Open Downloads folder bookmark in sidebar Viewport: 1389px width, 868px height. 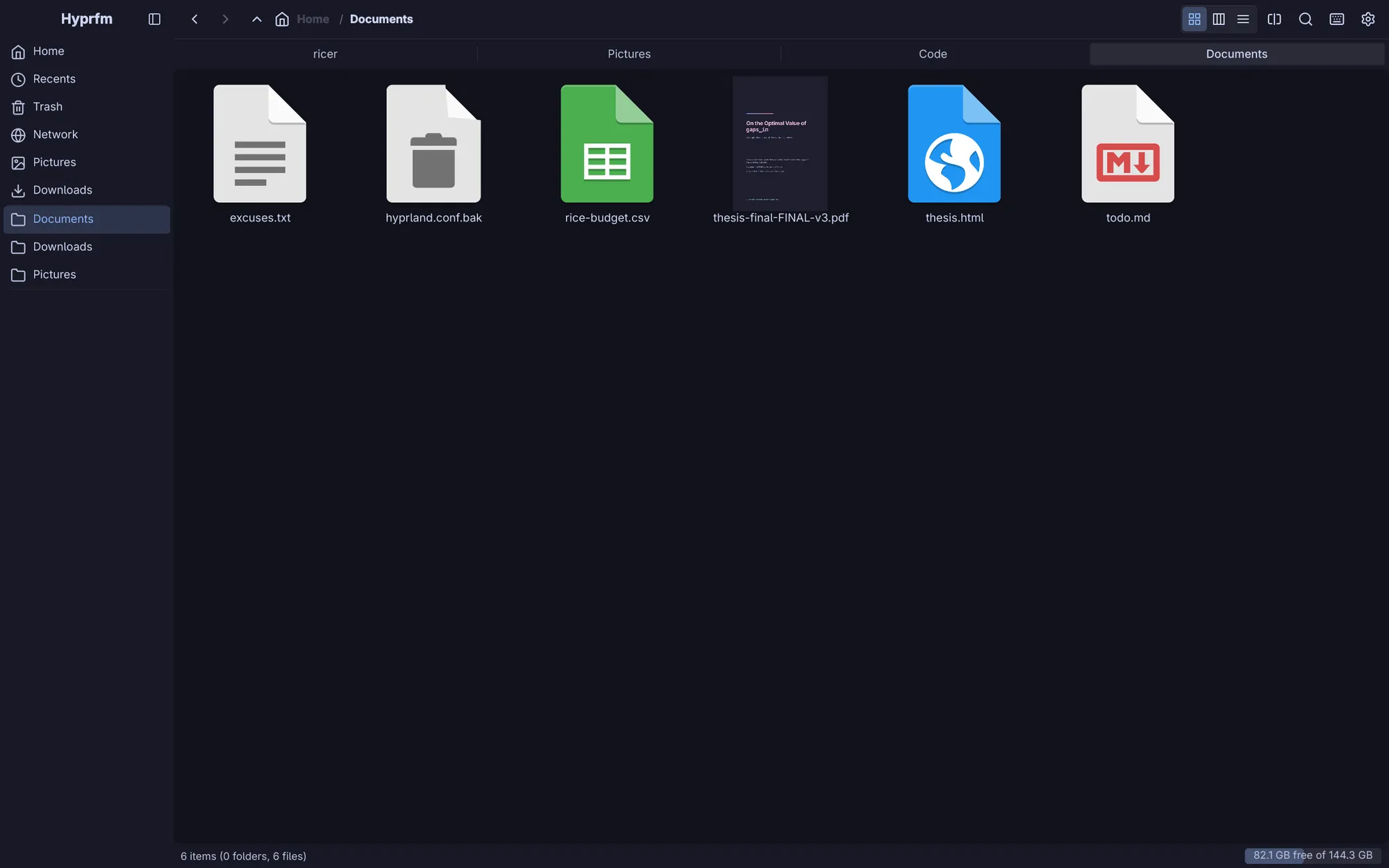click(x=87, y=247)
